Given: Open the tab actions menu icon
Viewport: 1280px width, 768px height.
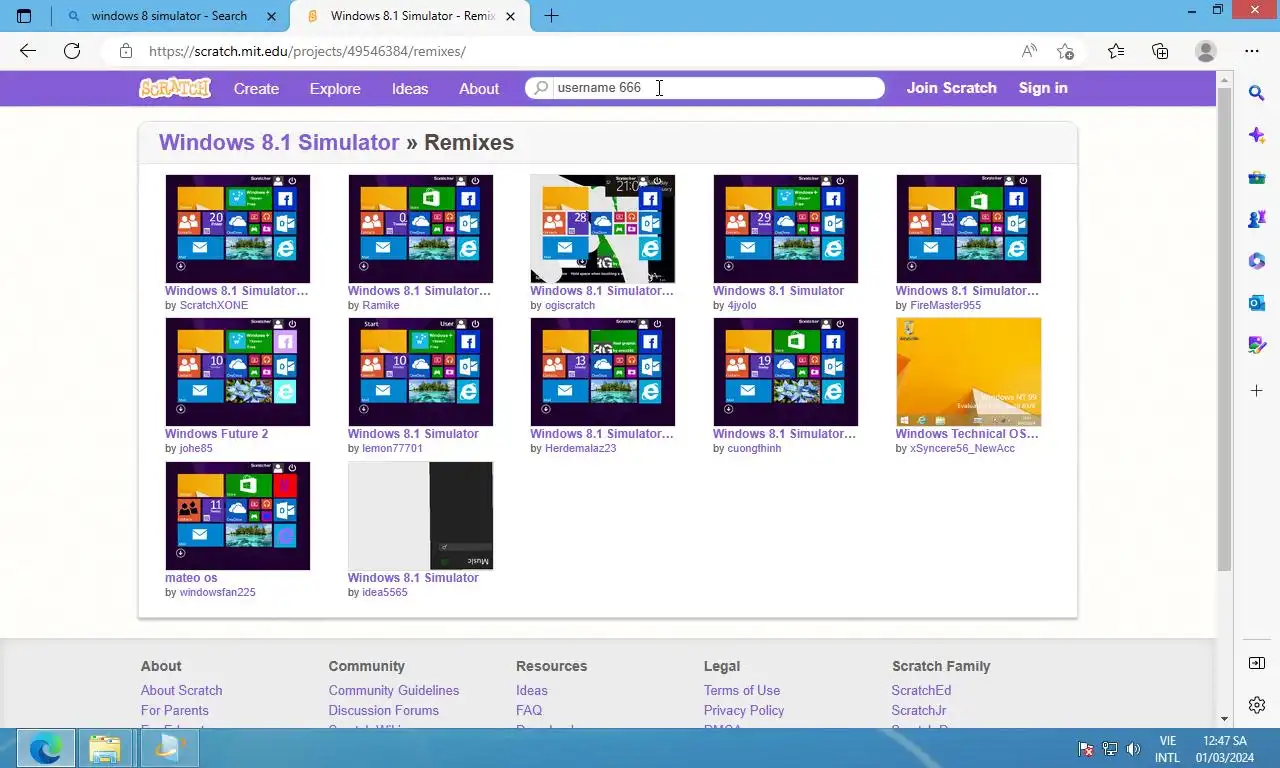Looking at the screenshot, I should click(24, 16).
